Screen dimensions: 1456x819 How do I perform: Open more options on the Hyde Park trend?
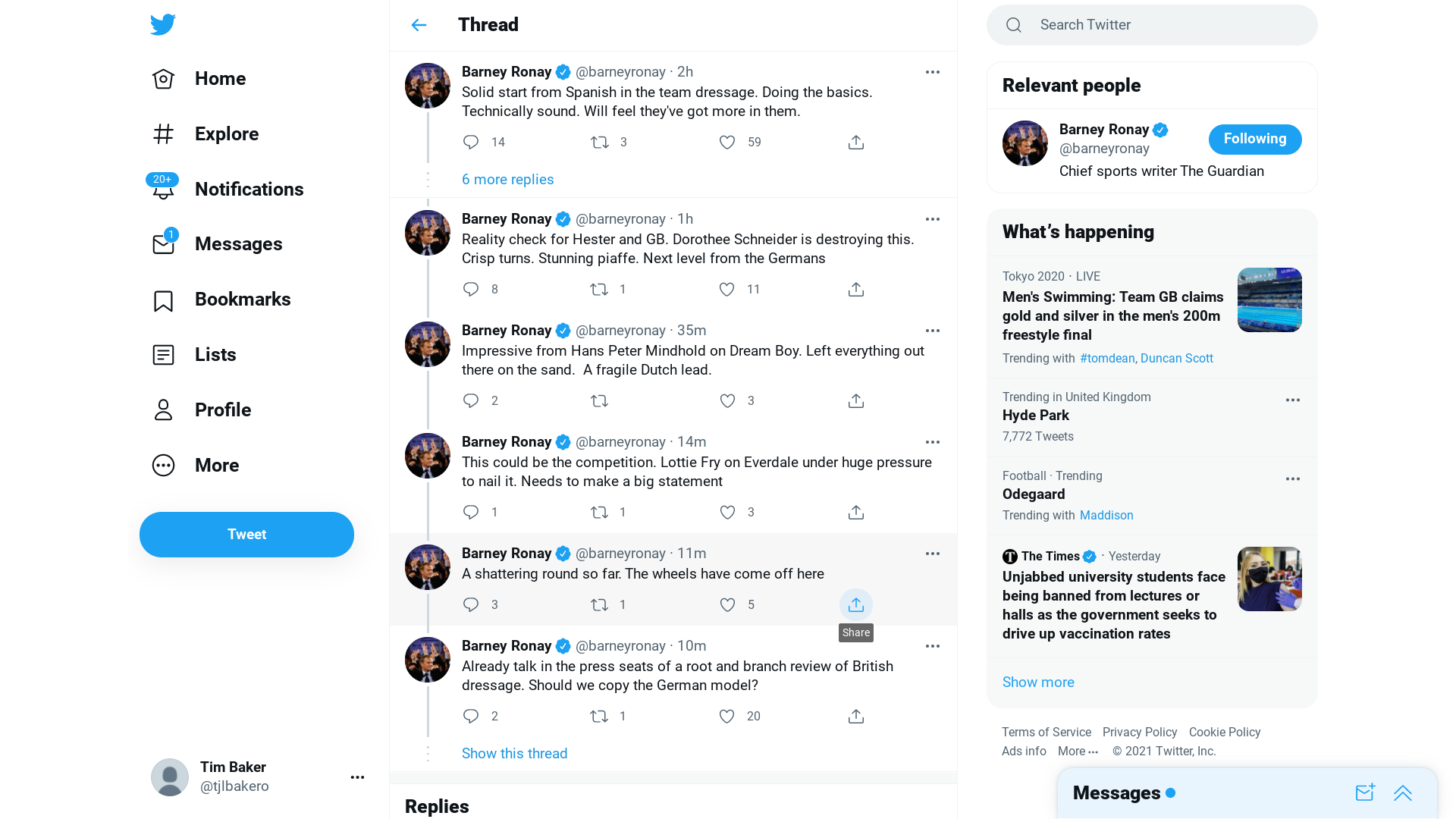(1292, 400)
